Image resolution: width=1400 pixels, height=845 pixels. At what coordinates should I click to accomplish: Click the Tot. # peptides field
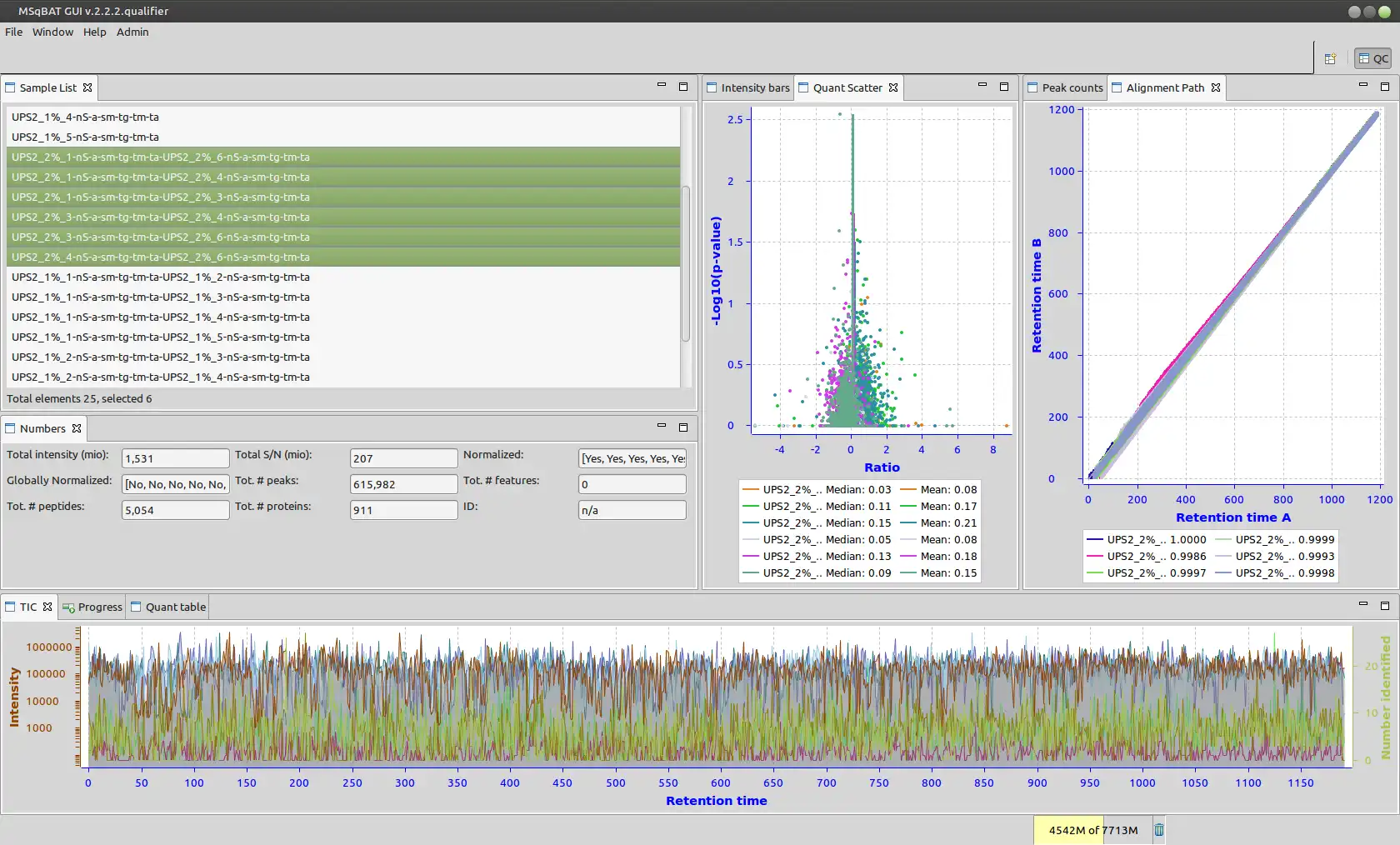tap(175, 510)
